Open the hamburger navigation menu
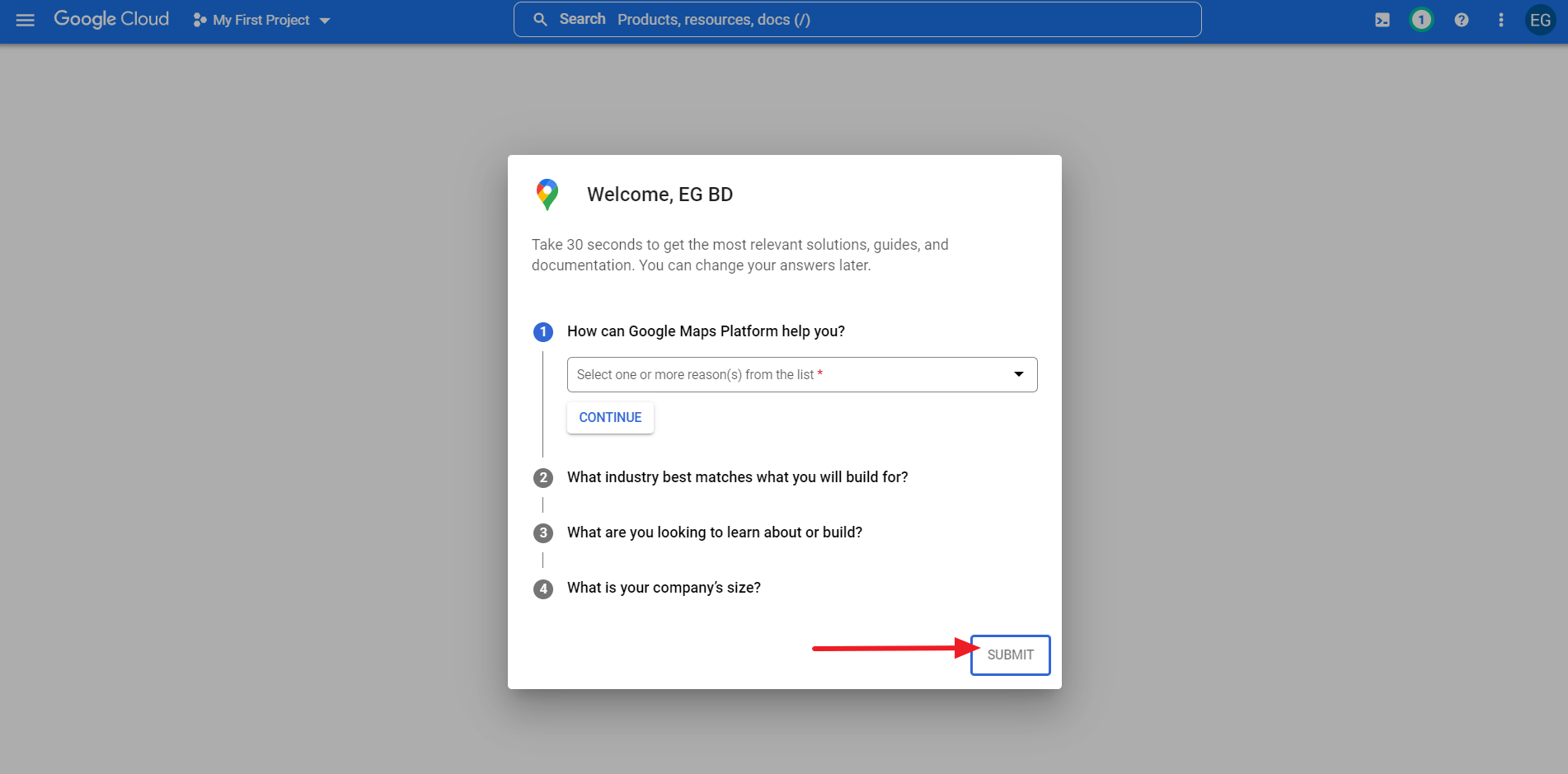Screen dimensions: 1568x774 click(26, 20)
